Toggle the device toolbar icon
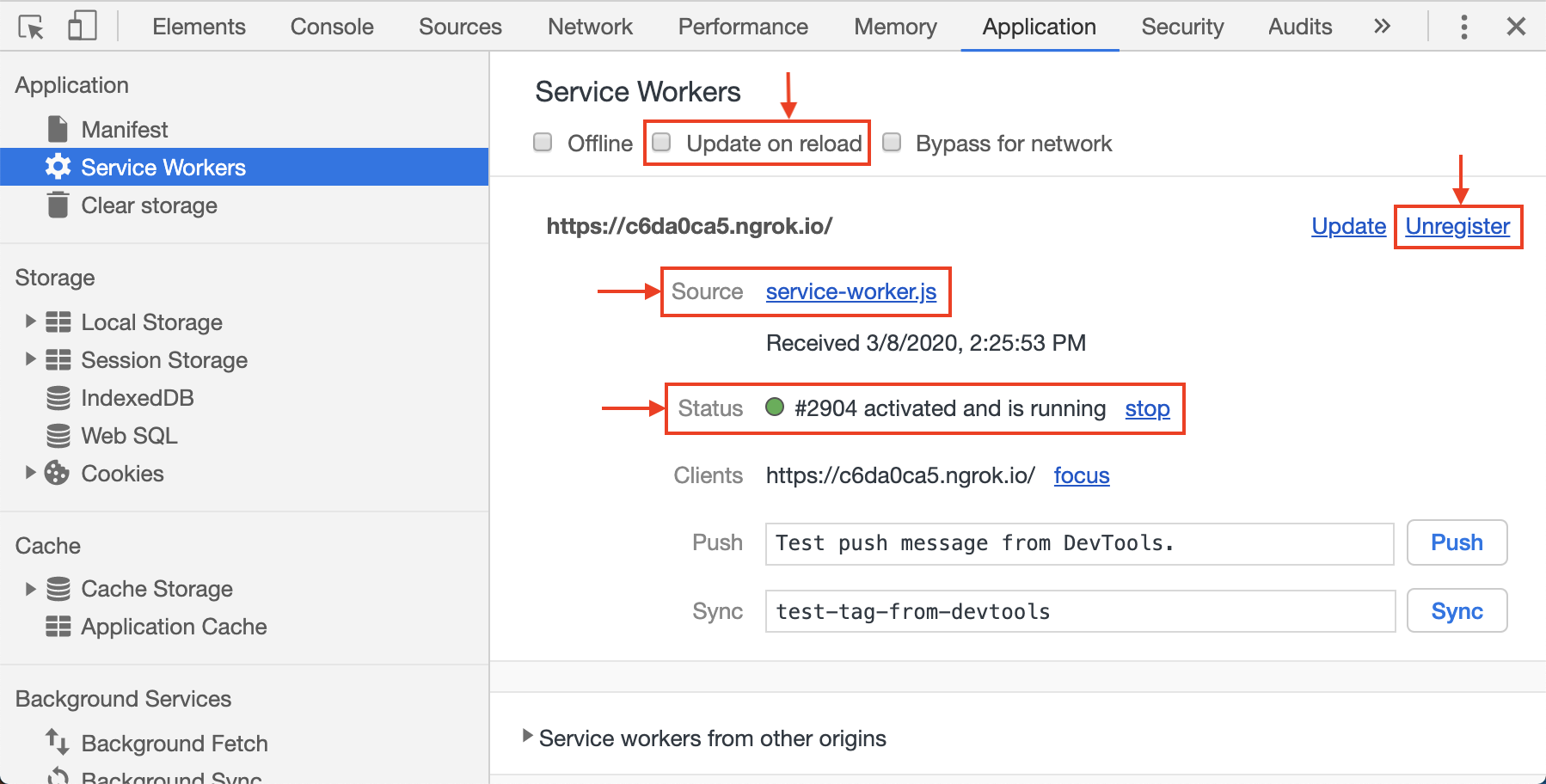Image resolution: width=1546 pixels, height=784 pixels. (x=82, y=26)
